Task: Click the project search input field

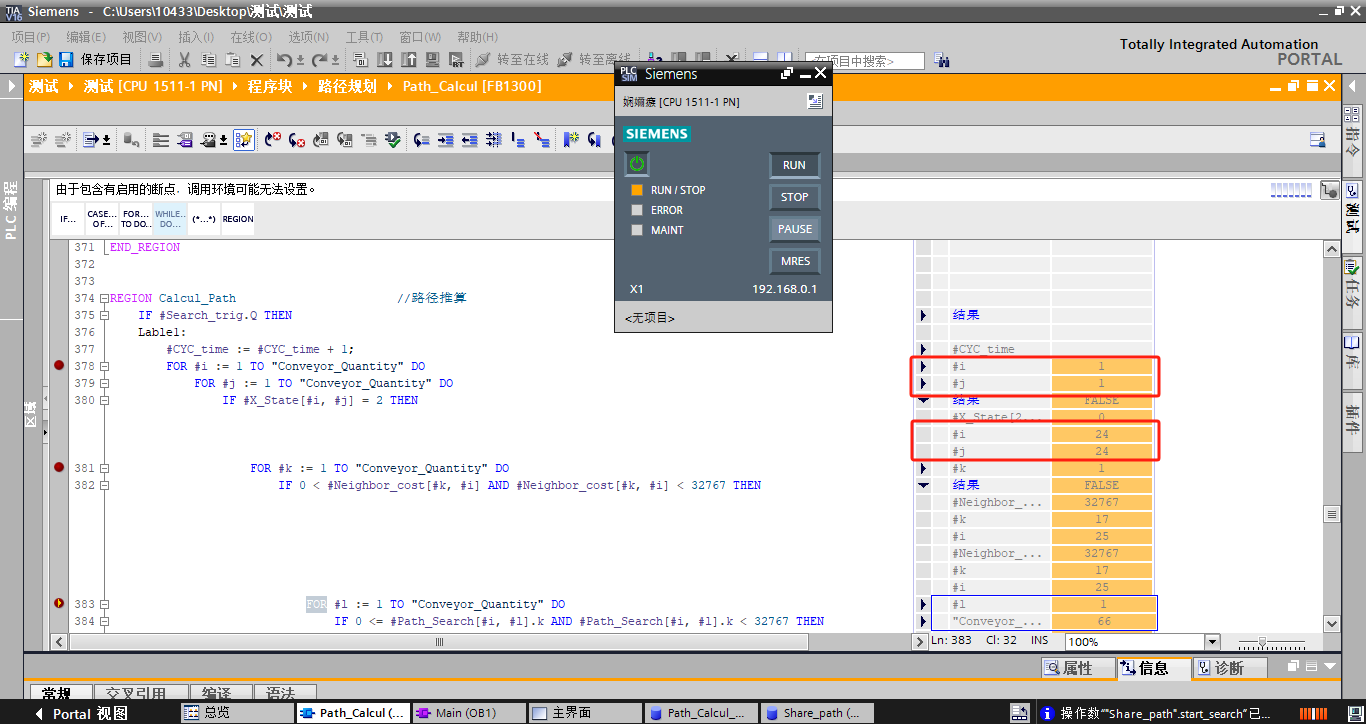Action: pos(865,61)
